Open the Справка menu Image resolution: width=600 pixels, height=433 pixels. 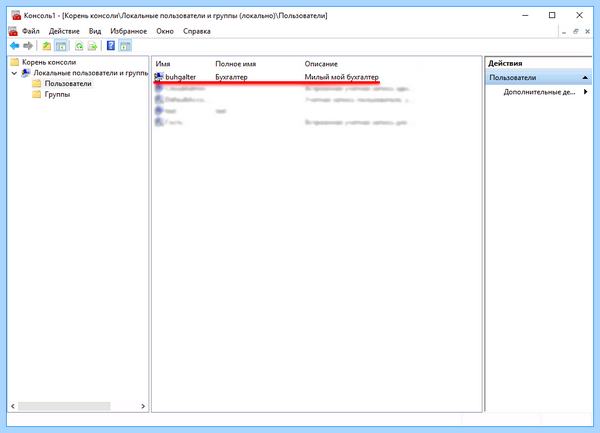197,31
